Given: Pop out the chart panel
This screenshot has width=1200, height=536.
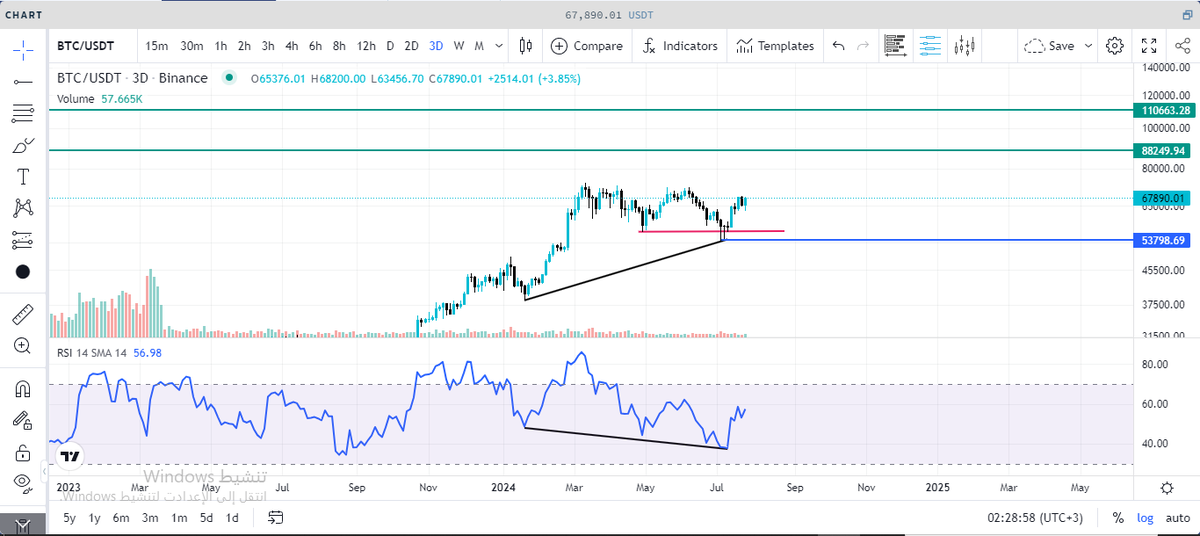Looking at the screenshot, I should point(1187,15).
